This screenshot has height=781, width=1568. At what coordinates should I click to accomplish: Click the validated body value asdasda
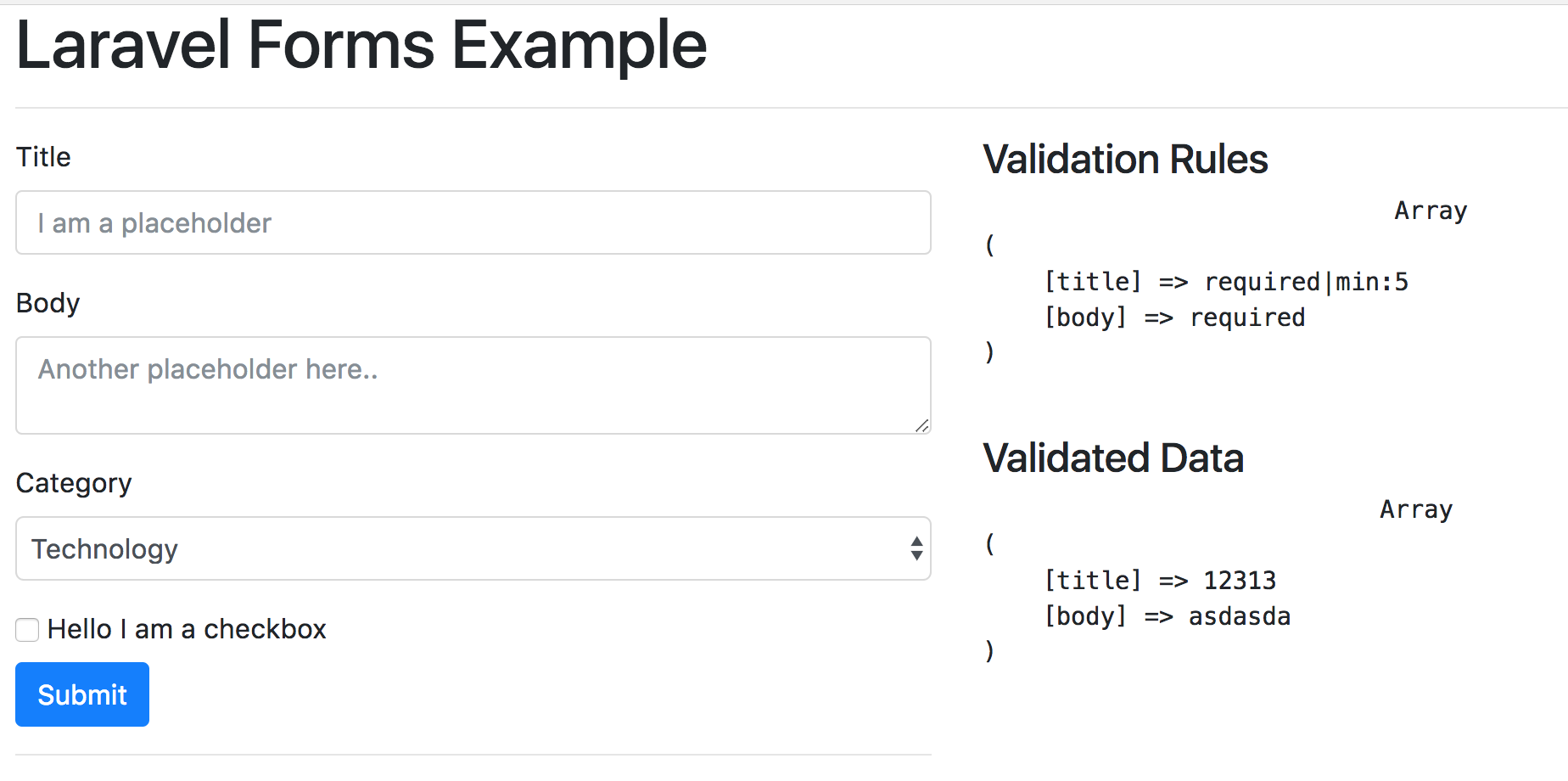pyautogui.click(x=1239, y=616)
